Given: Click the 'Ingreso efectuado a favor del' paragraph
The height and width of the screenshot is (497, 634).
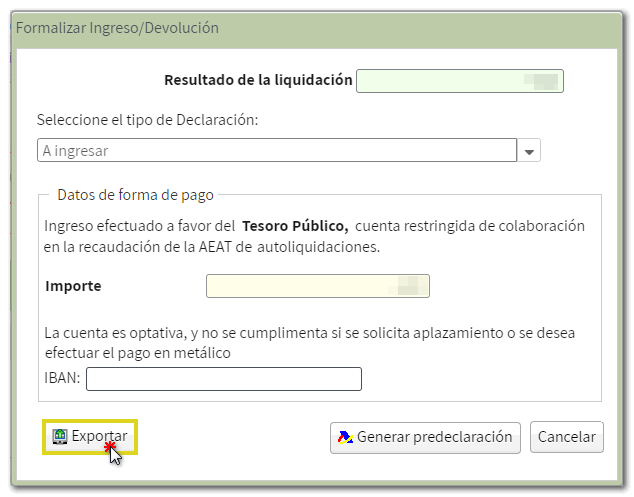Looking at the screenshot, I should coord(140,226).
